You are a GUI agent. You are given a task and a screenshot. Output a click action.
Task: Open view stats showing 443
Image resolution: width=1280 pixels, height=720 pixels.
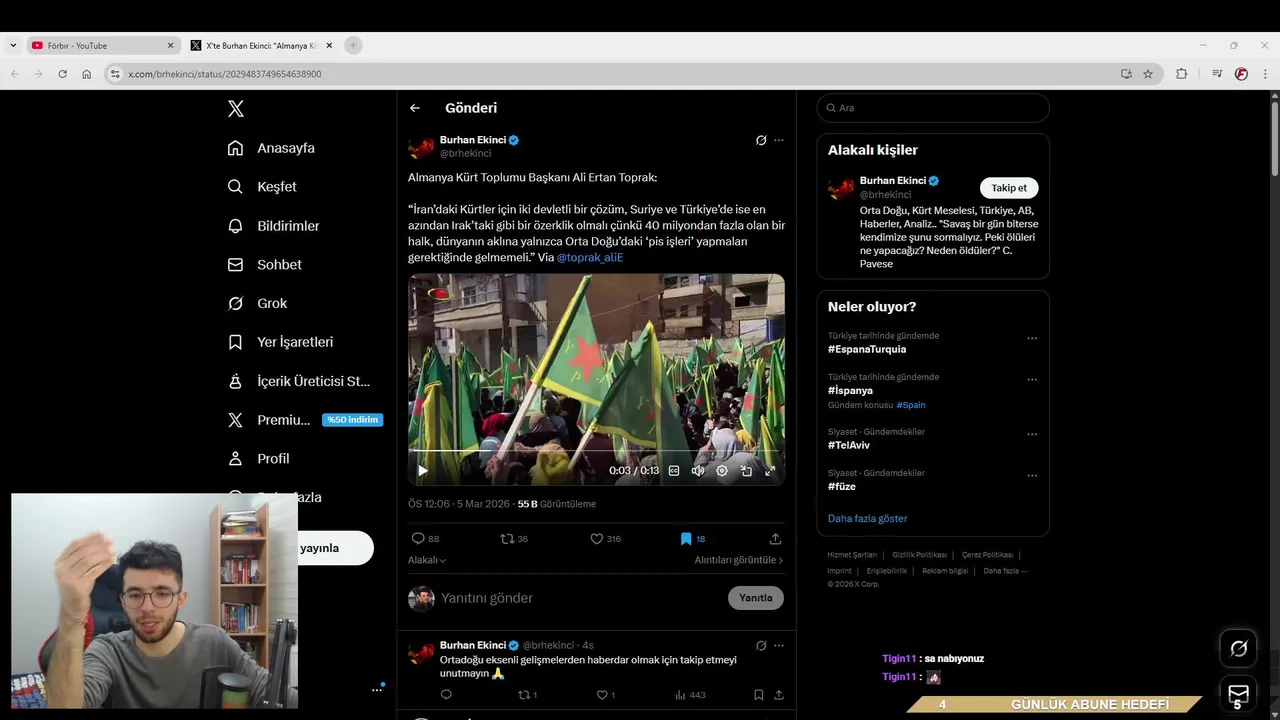coord(690,695)
